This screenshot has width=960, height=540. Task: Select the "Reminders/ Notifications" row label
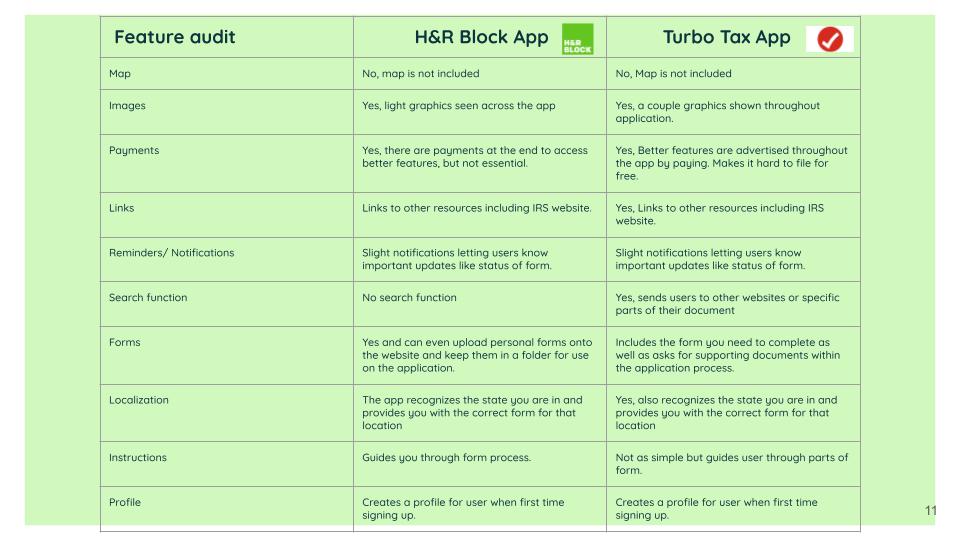tap(171, 253)
